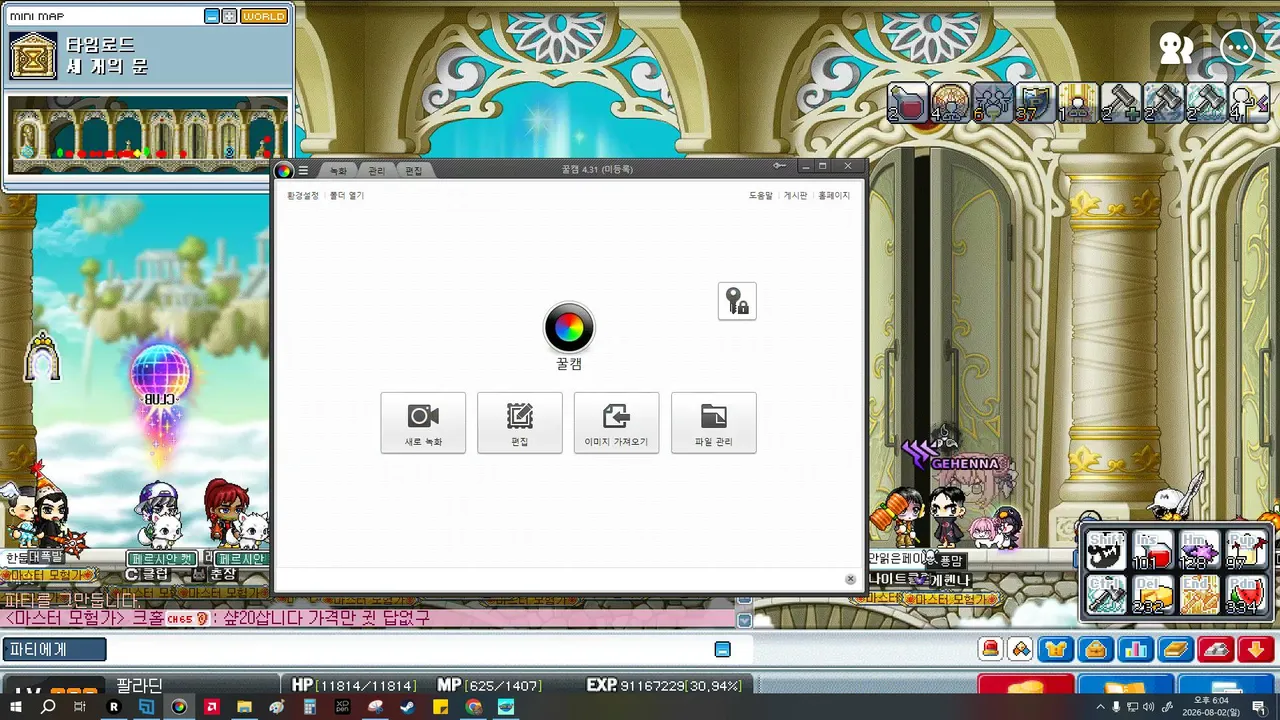Click the MP gauge reading 625/1407
This screenshot has height=720, width=1280.
(490, 686)
